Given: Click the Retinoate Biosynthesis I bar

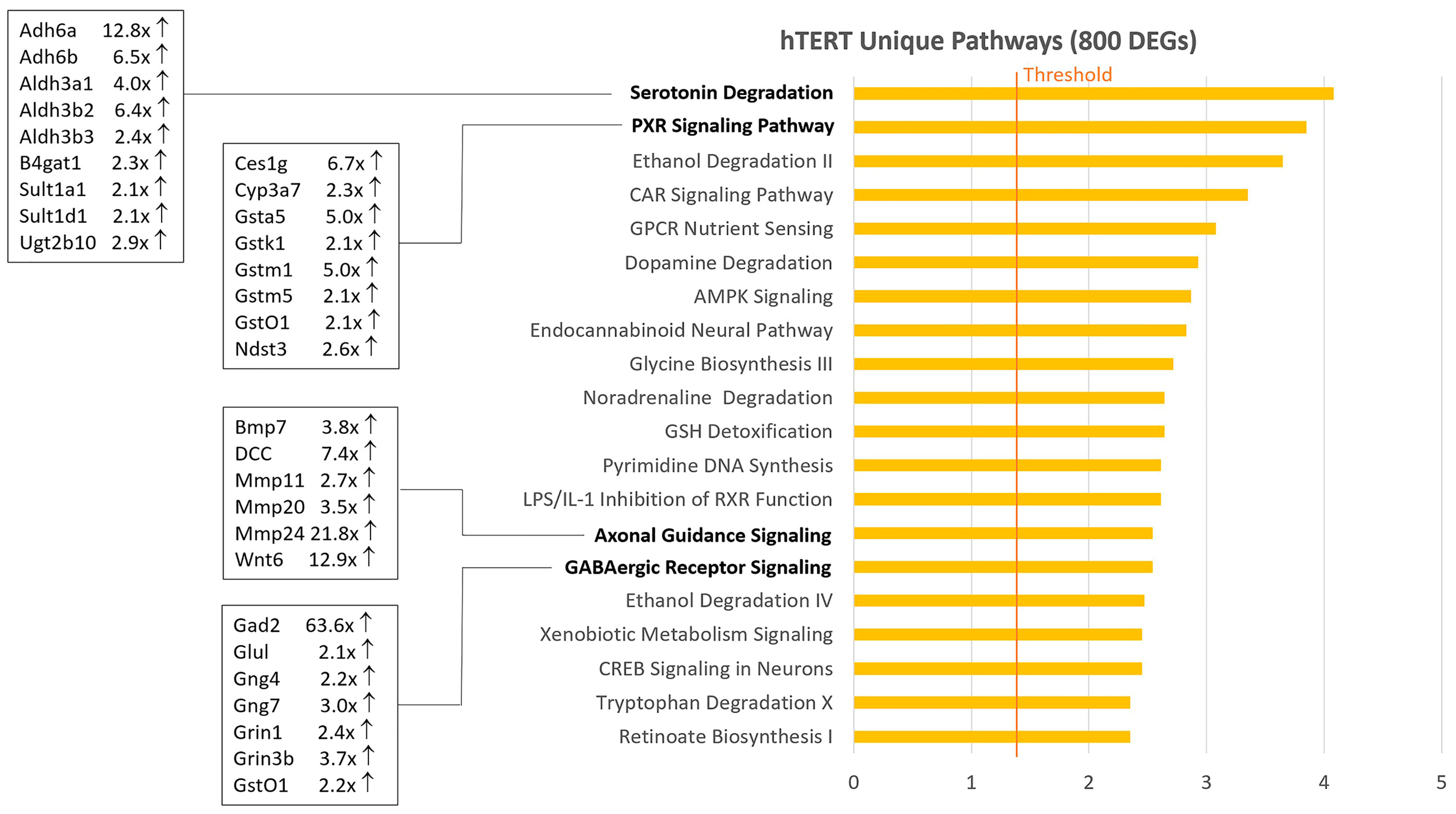Looking at the screenshot, I should (991, 737).
